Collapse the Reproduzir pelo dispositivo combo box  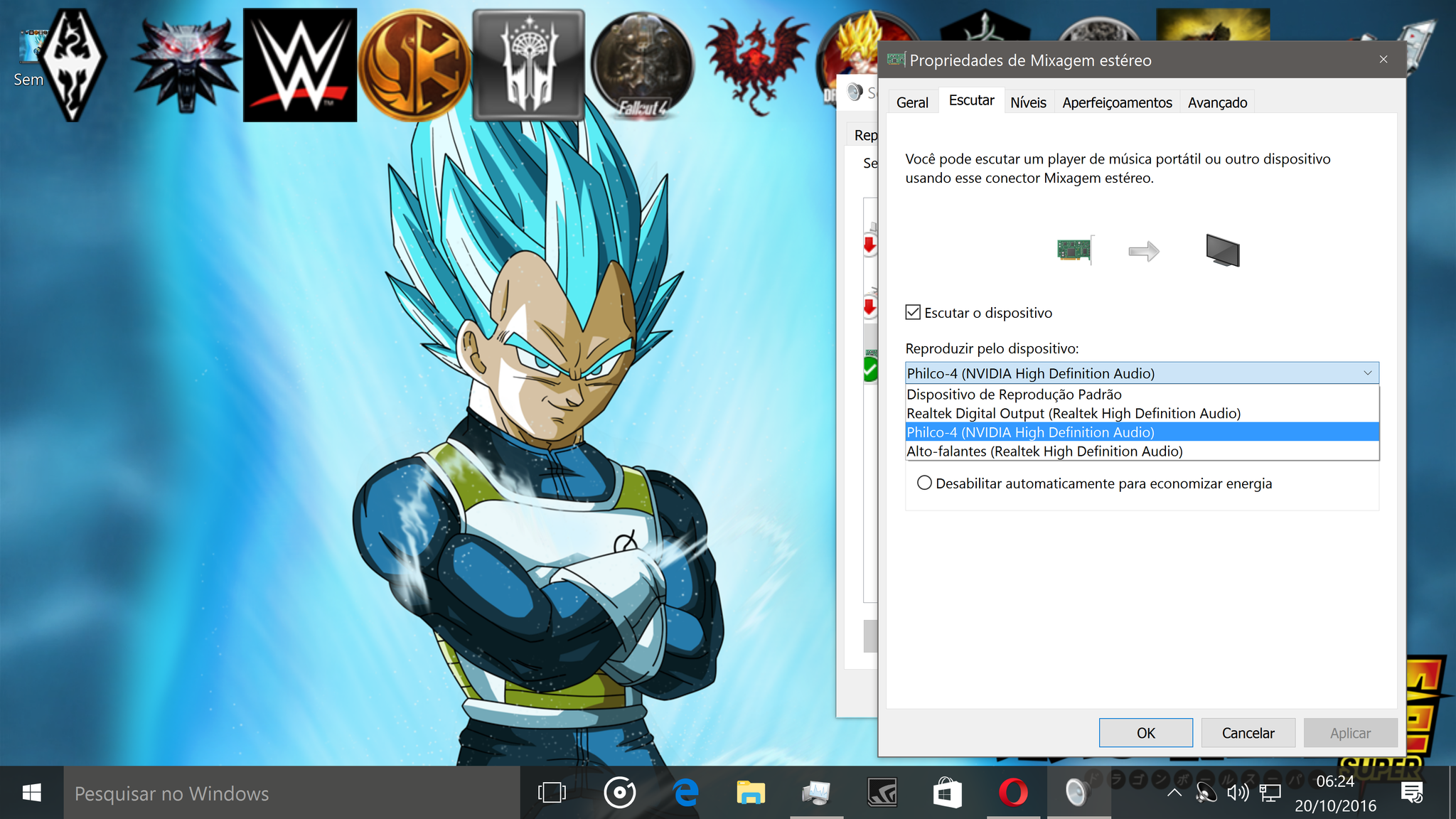point(1367,373)
